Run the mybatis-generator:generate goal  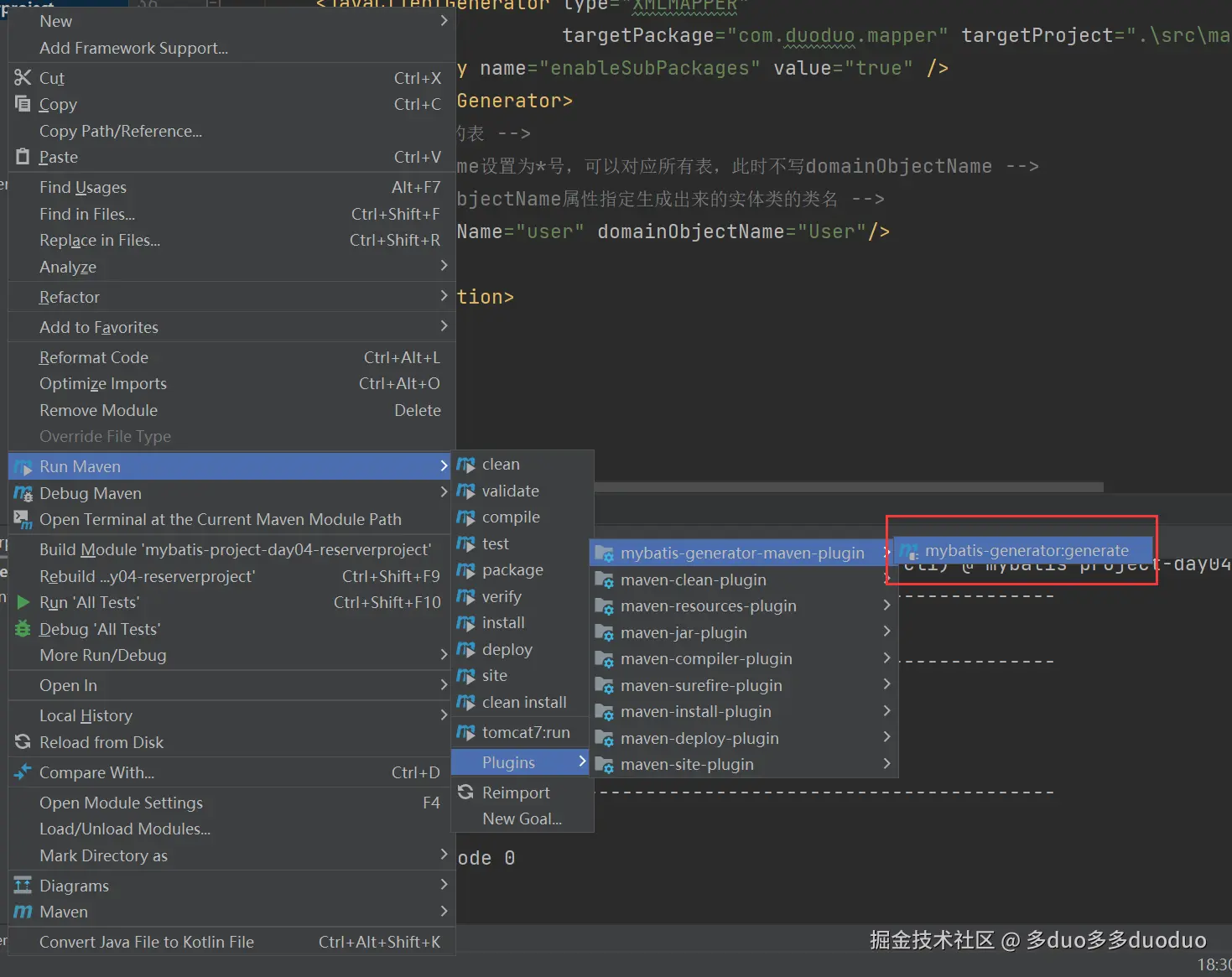[x=1024, y=551]
